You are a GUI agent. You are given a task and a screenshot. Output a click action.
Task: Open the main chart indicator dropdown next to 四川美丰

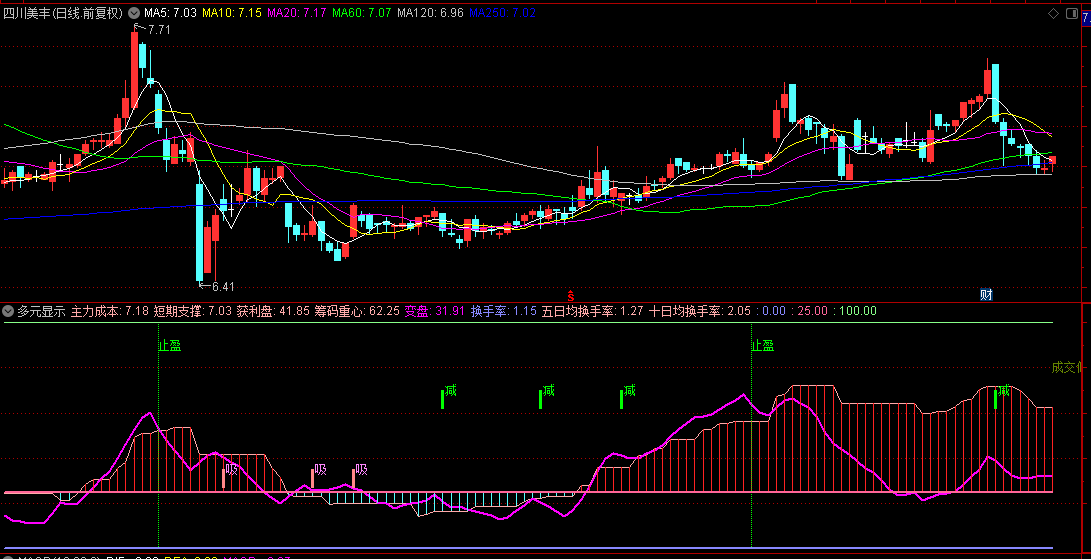[134, 13]
